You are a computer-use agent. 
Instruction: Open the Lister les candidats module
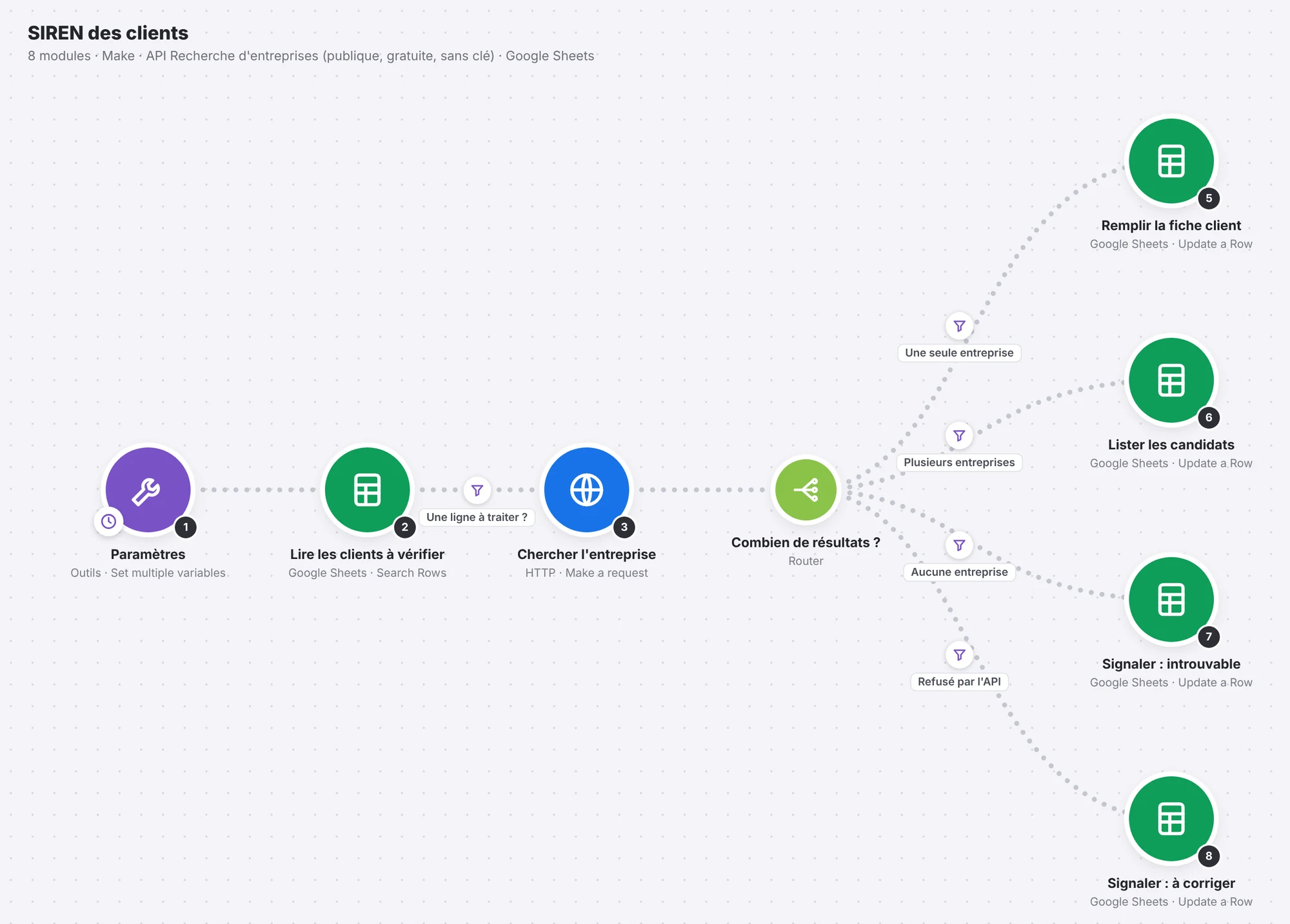(1171, 380)
